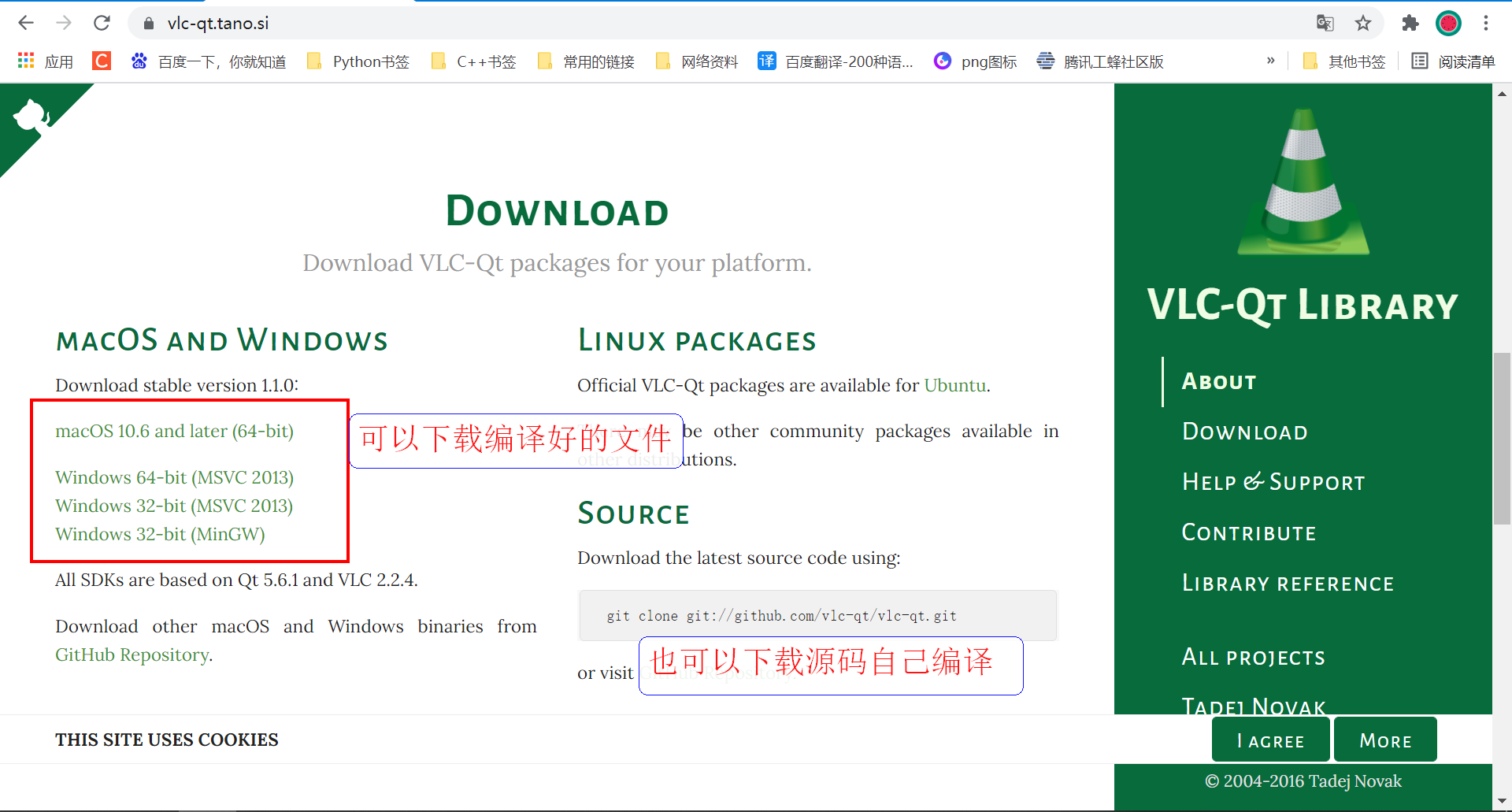Open the Ubuntu packages link
The width and height of the screenshot is (1512, 812).
(x=954, y=385)
